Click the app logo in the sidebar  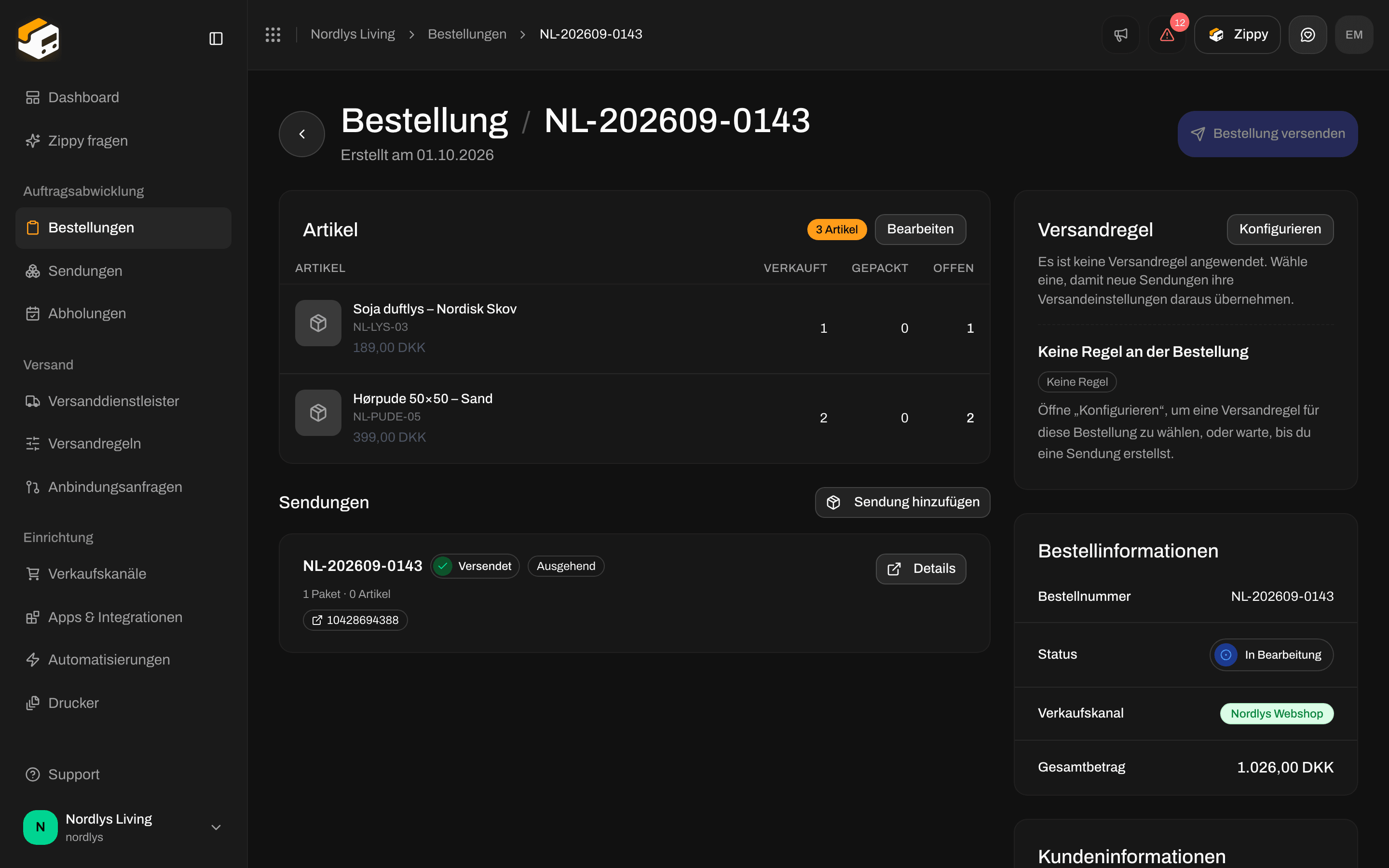[39, 39]
